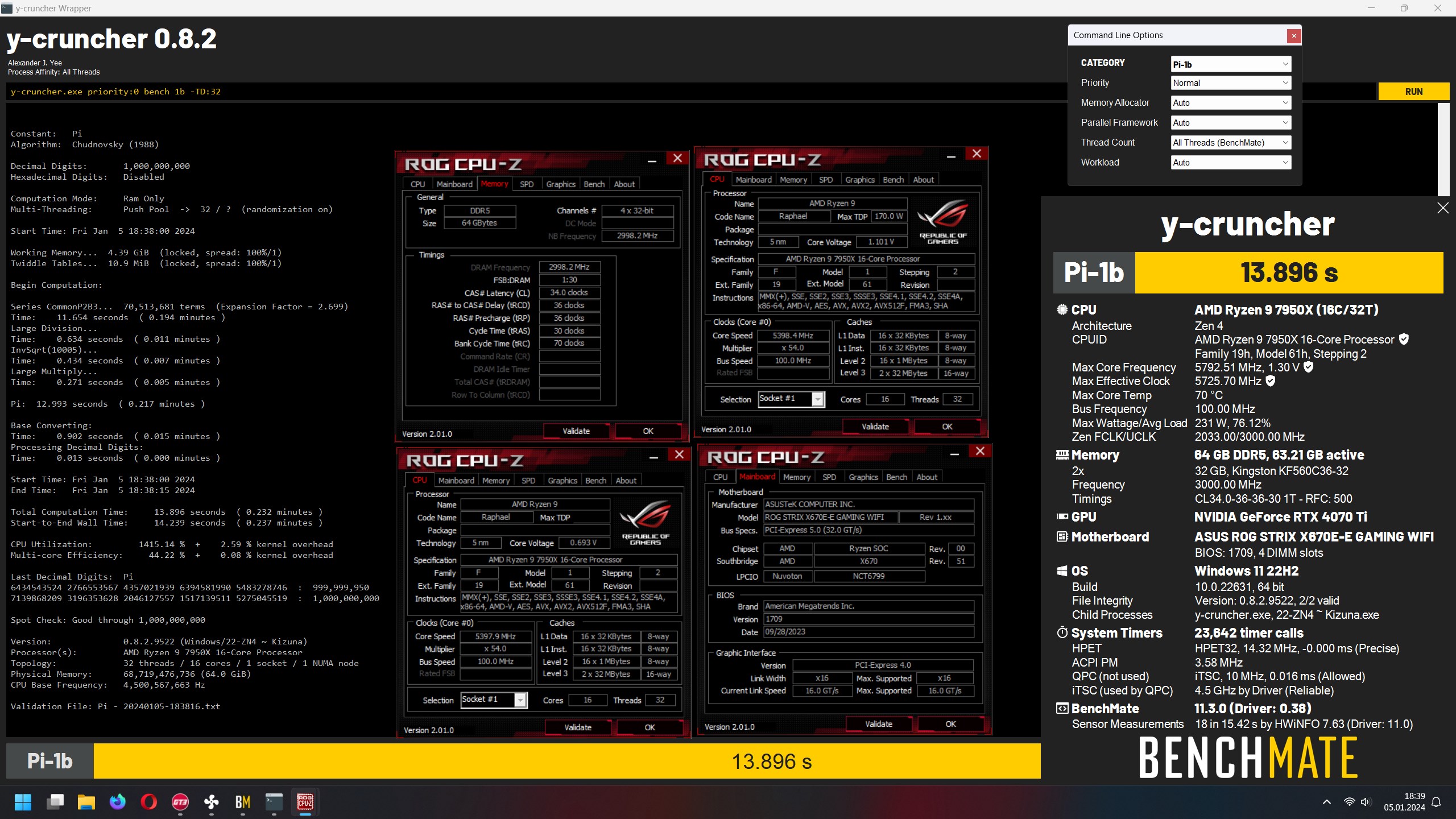Click Validate in 0.693 V CPU-Z window

pos(578,727)
